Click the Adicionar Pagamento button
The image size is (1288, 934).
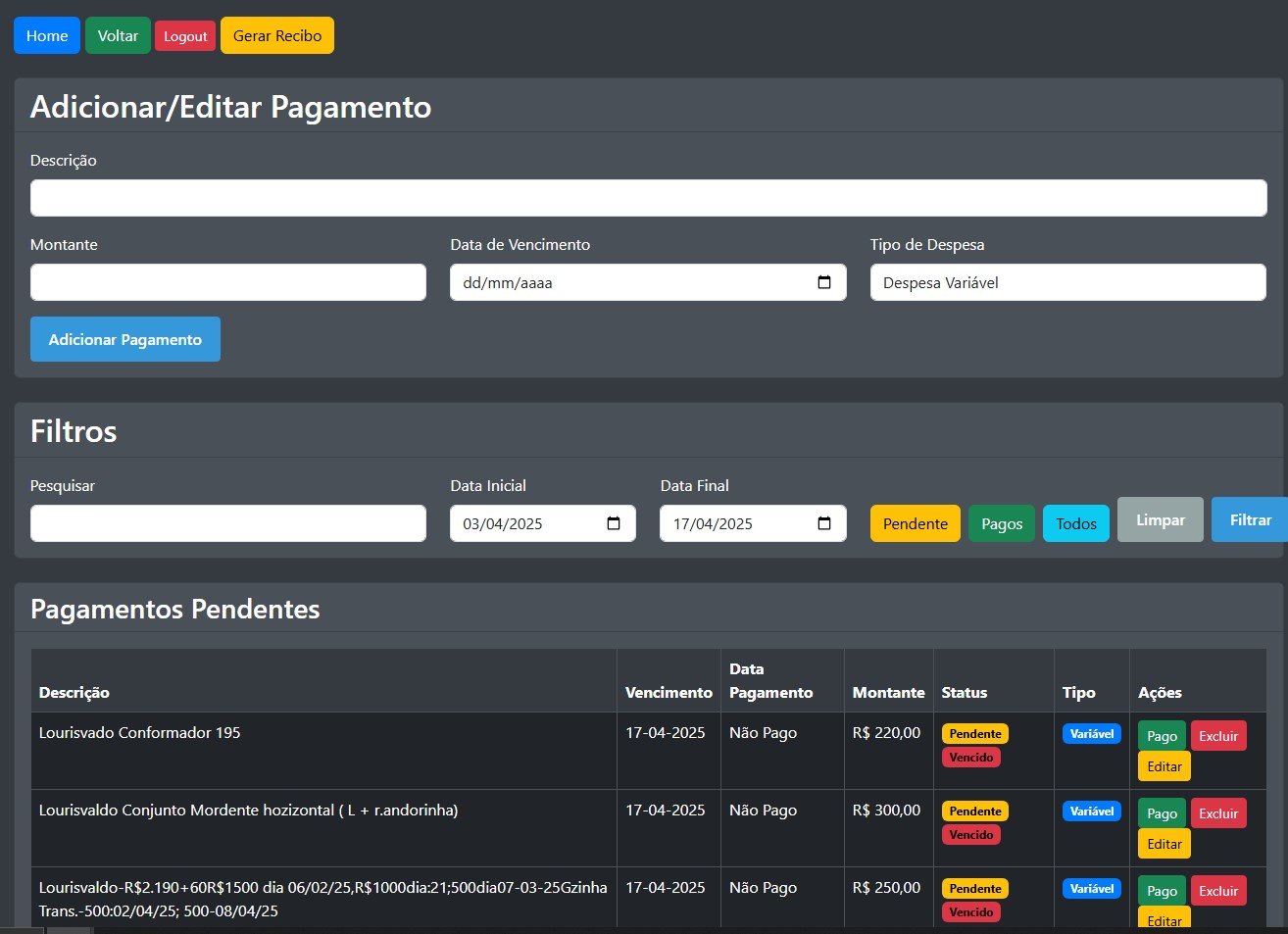pyautogui.click(x=125, y=339)
